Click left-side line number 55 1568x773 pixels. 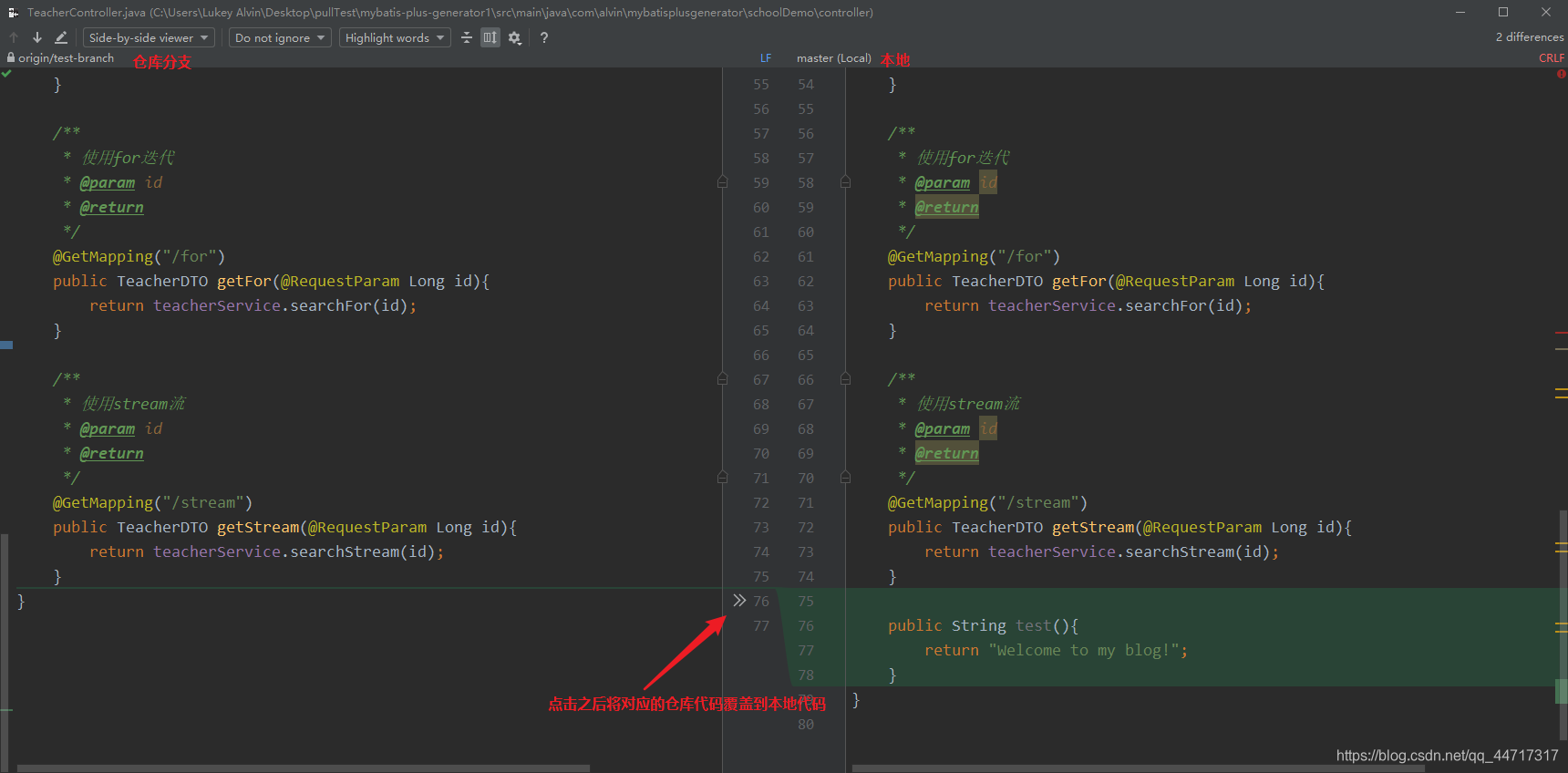coord(761,84)
